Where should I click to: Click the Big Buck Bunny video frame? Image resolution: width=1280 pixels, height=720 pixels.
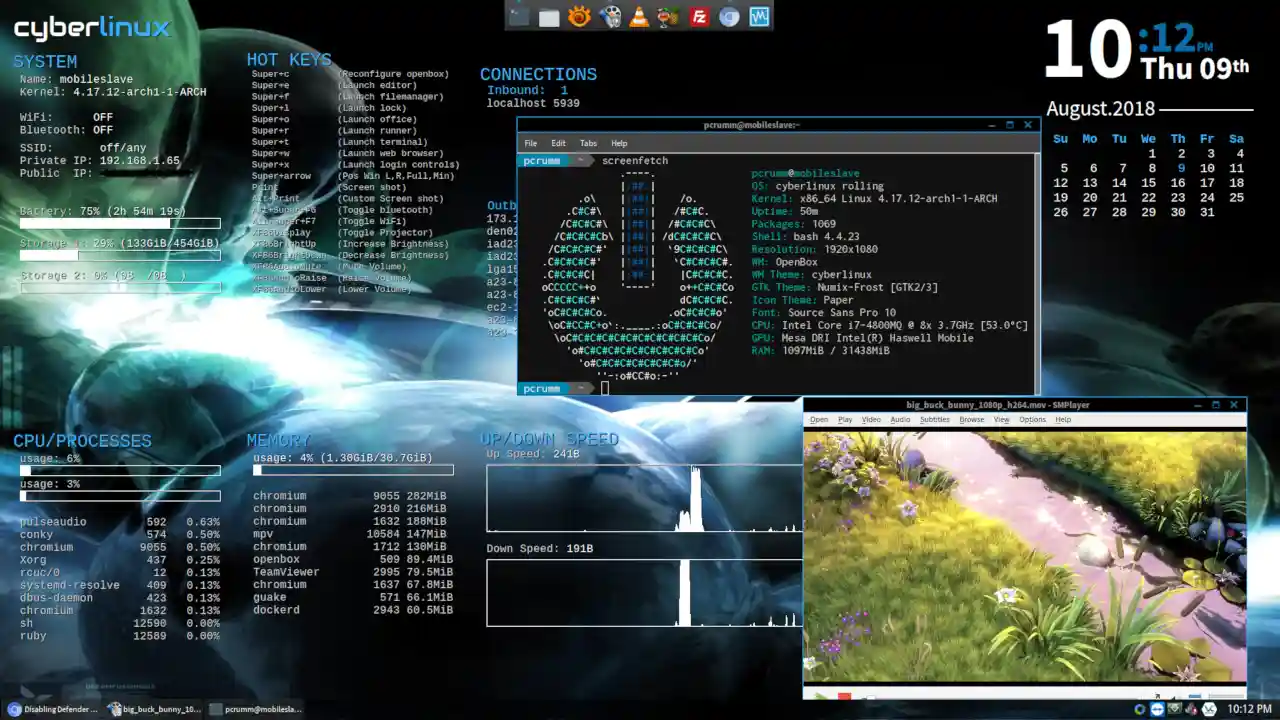pyautogui.click(x=1024, y=555)
